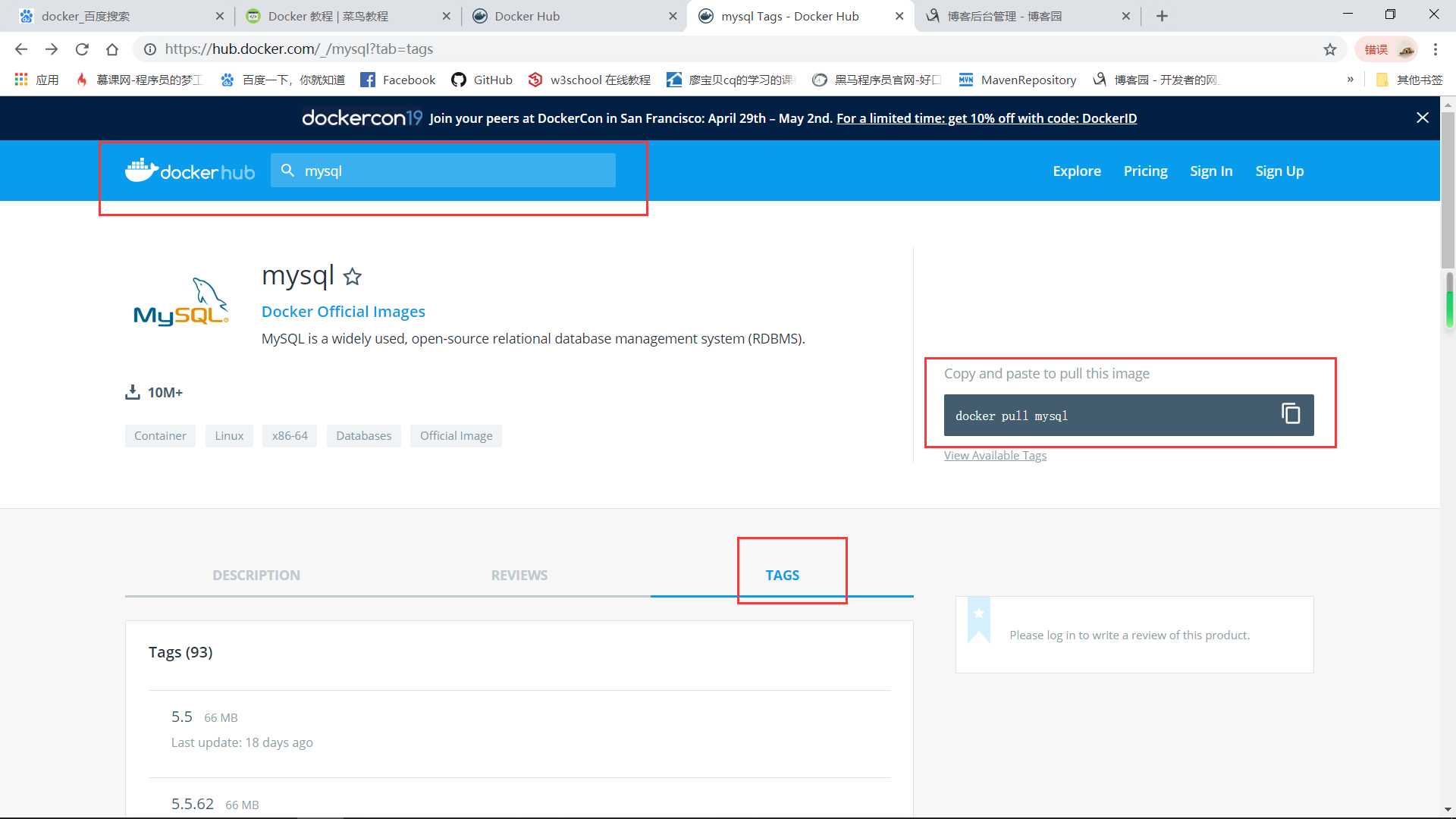Screen dimensions: 1456x819
Task: Open the GitHub bookmark
Action: 482,80
